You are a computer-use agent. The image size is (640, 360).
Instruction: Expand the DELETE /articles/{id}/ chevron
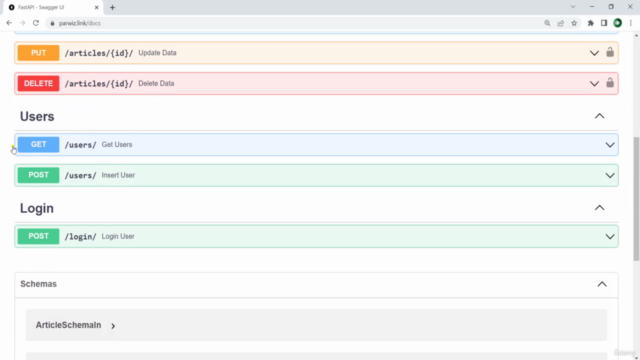594,84
